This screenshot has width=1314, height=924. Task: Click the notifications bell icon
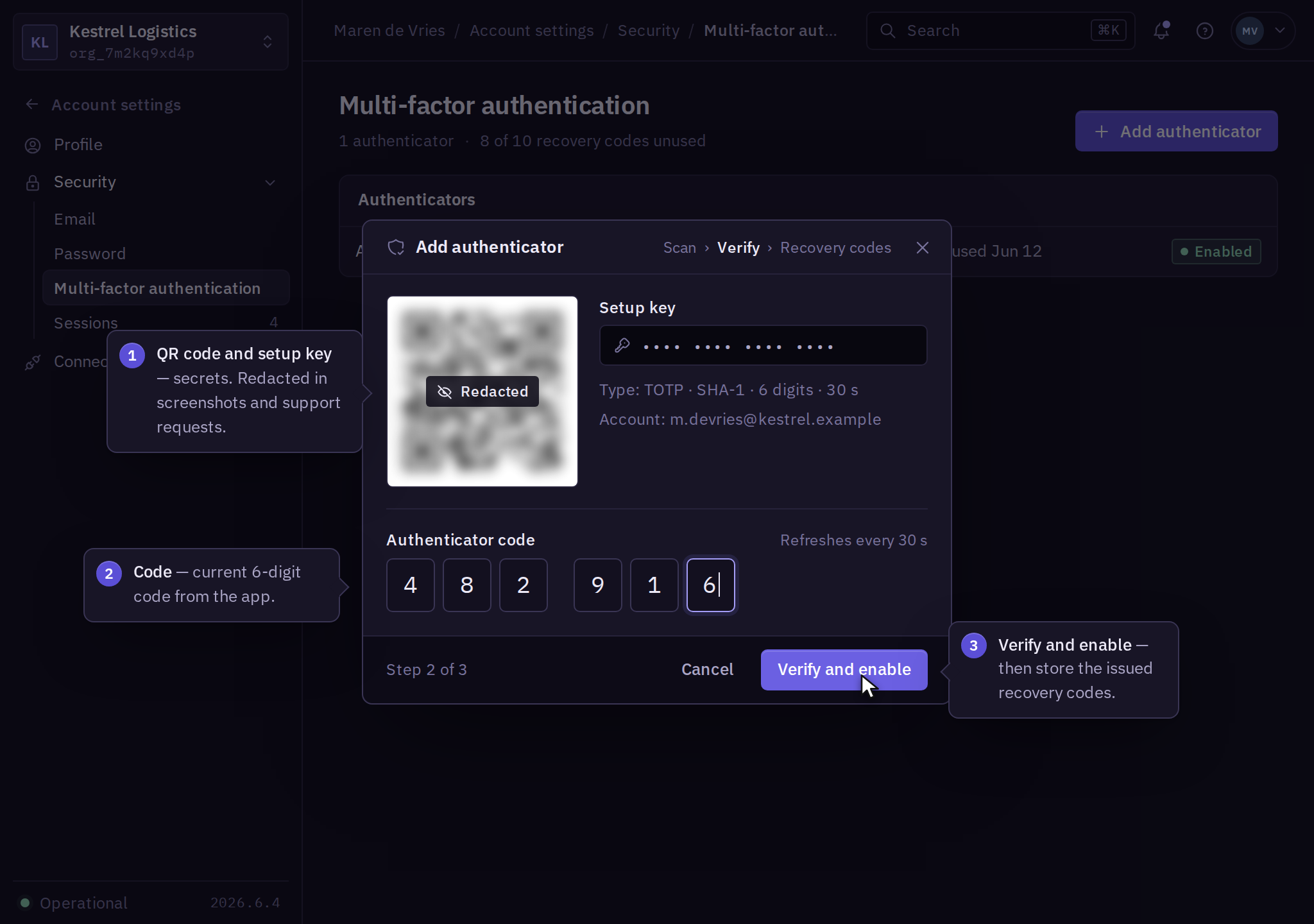tap(1161, 30)
